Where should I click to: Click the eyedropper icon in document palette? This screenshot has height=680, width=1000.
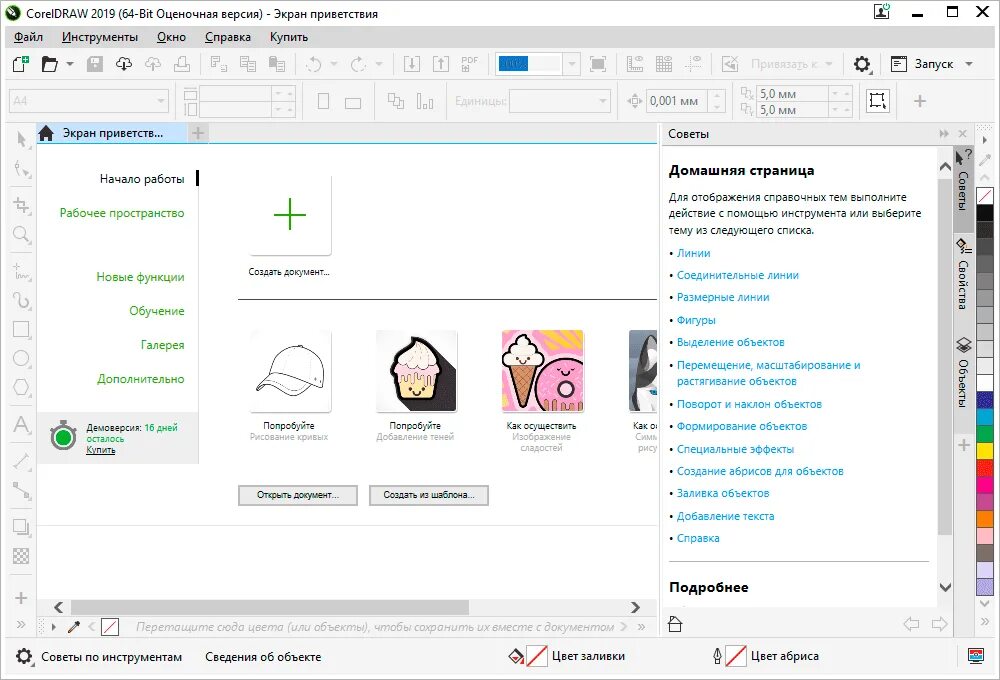click(74, 627)
